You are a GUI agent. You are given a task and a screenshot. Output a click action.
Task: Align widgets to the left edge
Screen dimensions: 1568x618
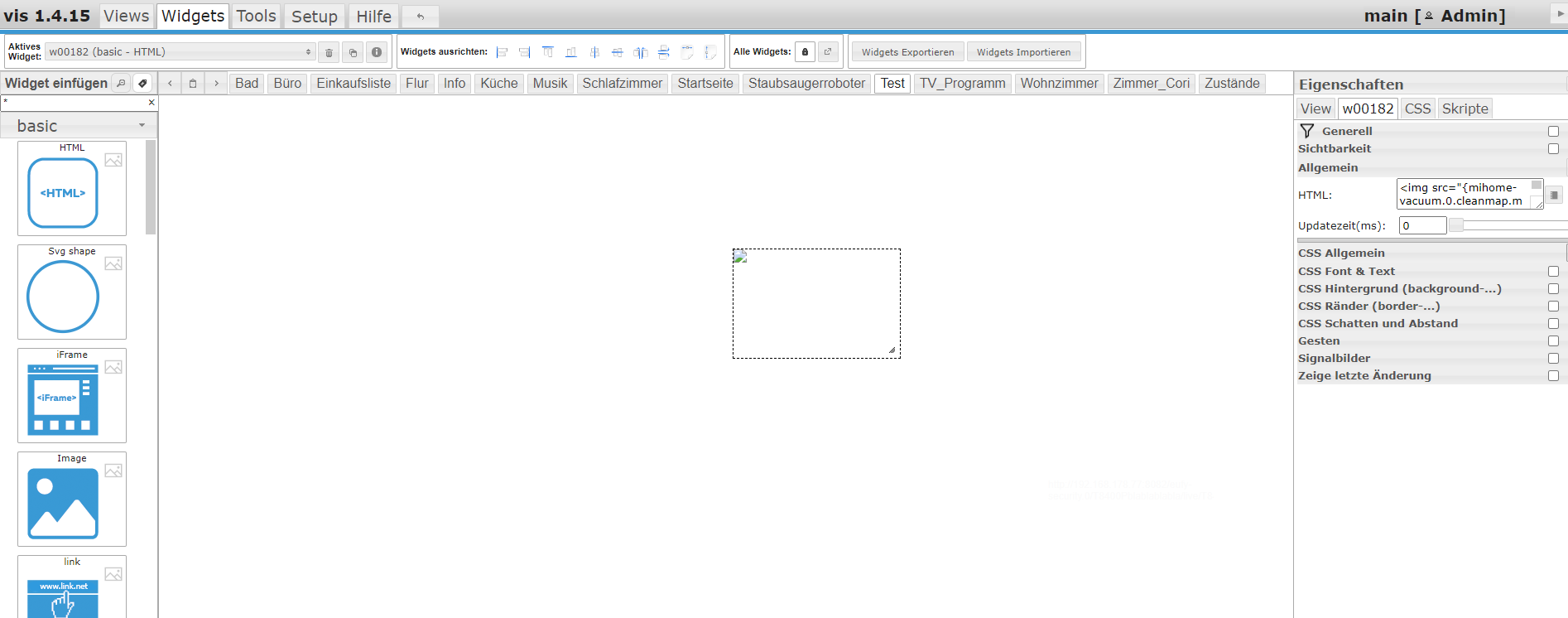(x=502, y=52)
